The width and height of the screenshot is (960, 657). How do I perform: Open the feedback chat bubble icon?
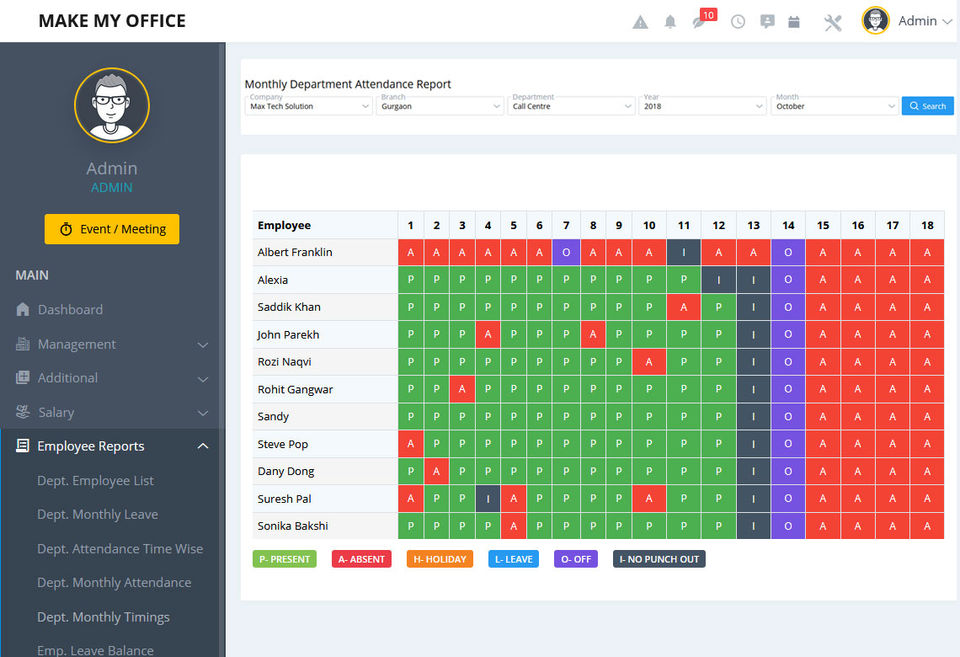tap(767, 22)
